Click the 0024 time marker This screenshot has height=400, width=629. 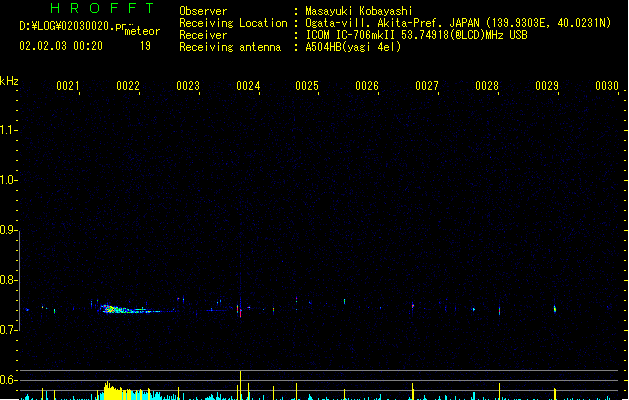[x=248, y=86]
